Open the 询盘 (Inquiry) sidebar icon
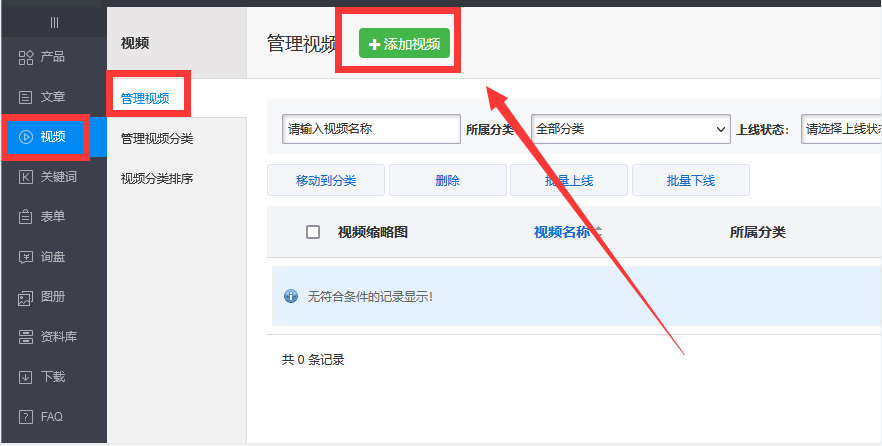The image size is (882, 446). [x=26, y=257]
